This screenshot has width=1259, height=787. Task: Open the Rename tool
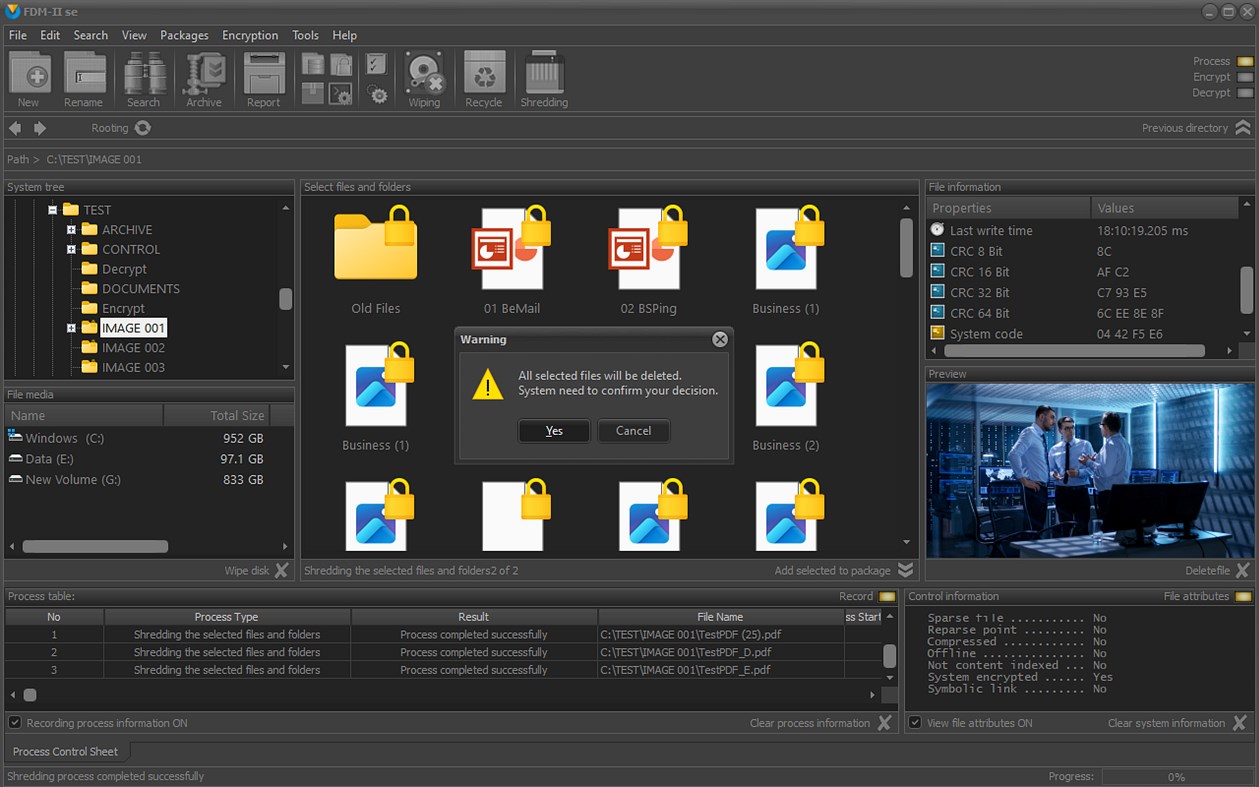pyautogui.click(x=85, y=78)
